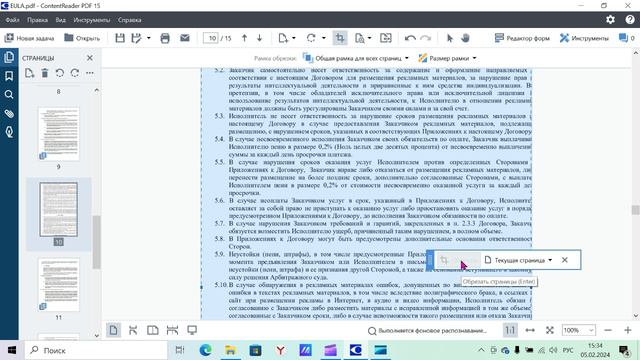The width and height of the screenshot is (640, 360).
Task: Fit page to width icon
Action: [530, 330]
